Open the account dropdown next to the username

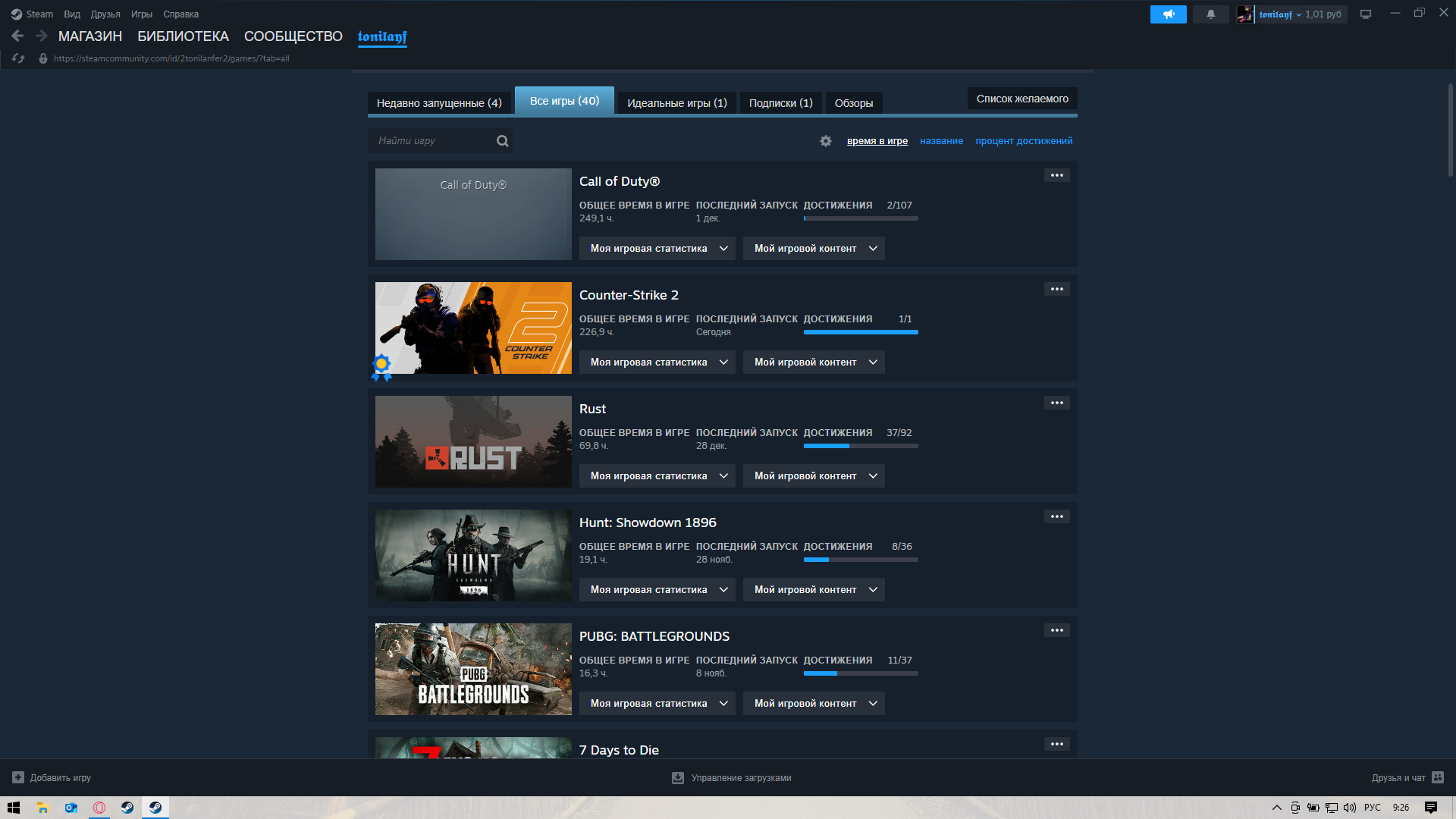click(1298, 15)
